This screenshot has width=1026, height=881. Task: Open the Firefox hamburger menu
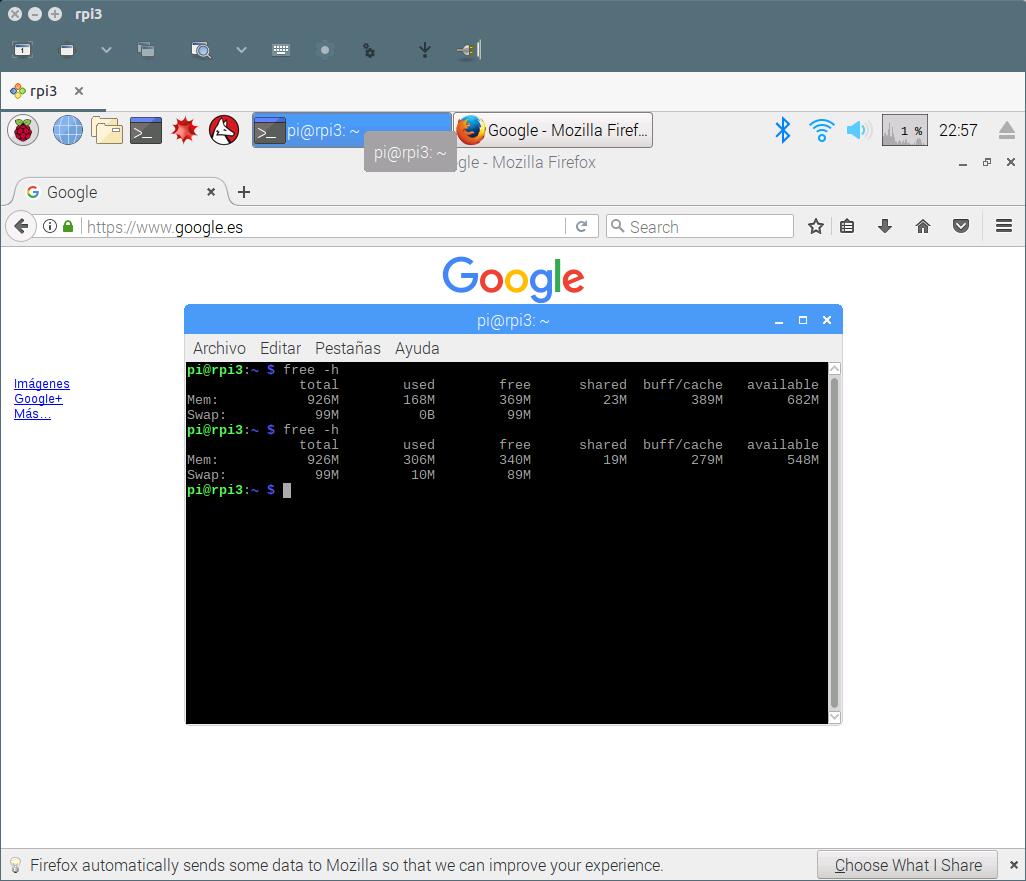tap(1004, 227)
